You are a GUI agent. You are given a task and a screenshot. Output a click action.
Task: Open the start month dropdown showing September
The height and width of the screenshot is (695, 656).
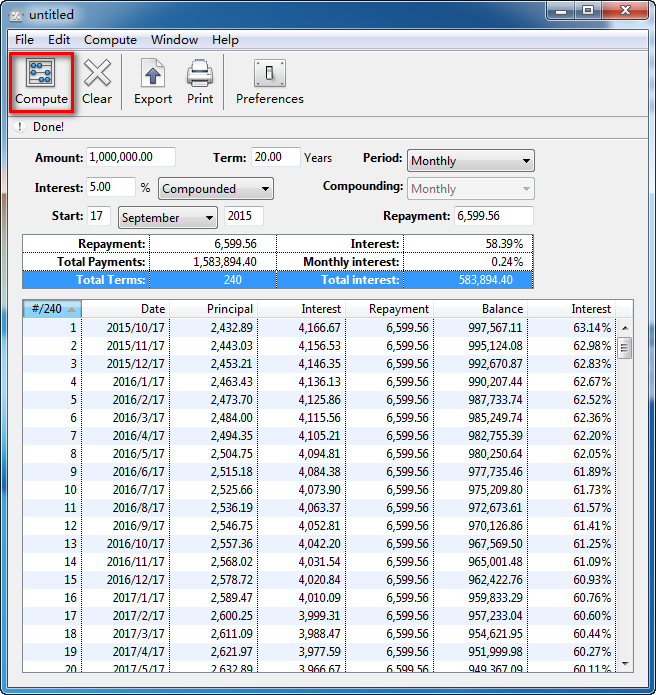point(167,217)
